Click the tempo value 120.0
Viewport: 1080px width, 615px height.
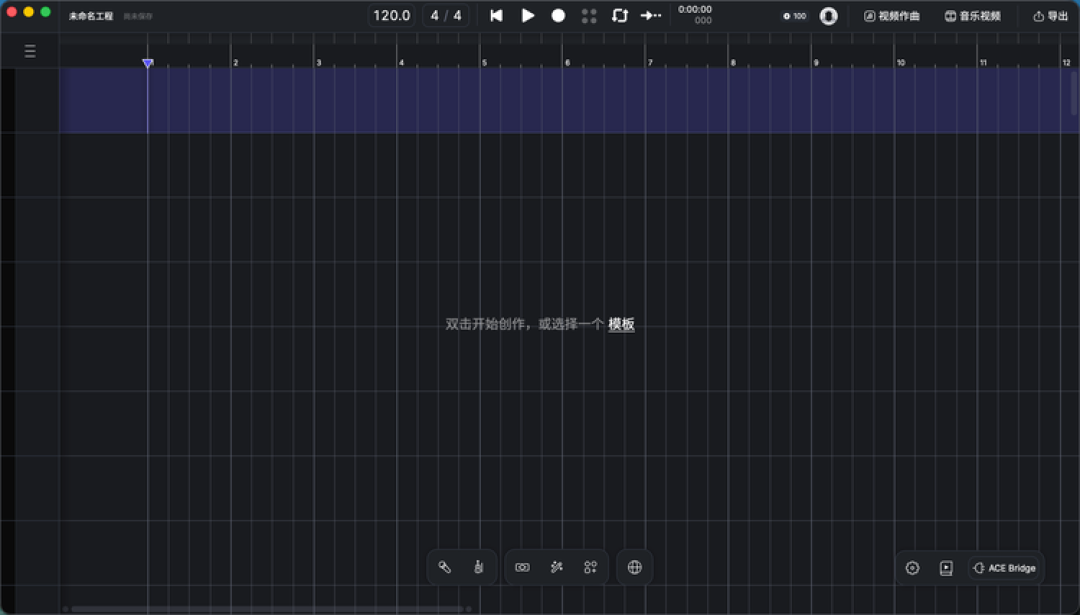pyautogui.click(x=391, y=15)
